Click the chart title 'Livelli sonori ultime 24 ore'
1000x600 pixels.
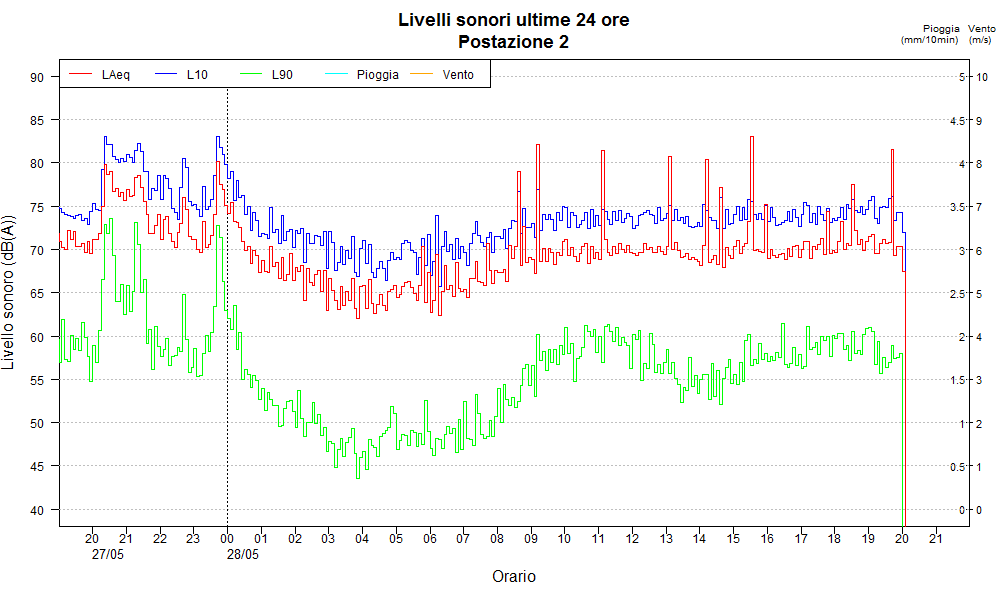pyautogui.click(x=514, y=20)
